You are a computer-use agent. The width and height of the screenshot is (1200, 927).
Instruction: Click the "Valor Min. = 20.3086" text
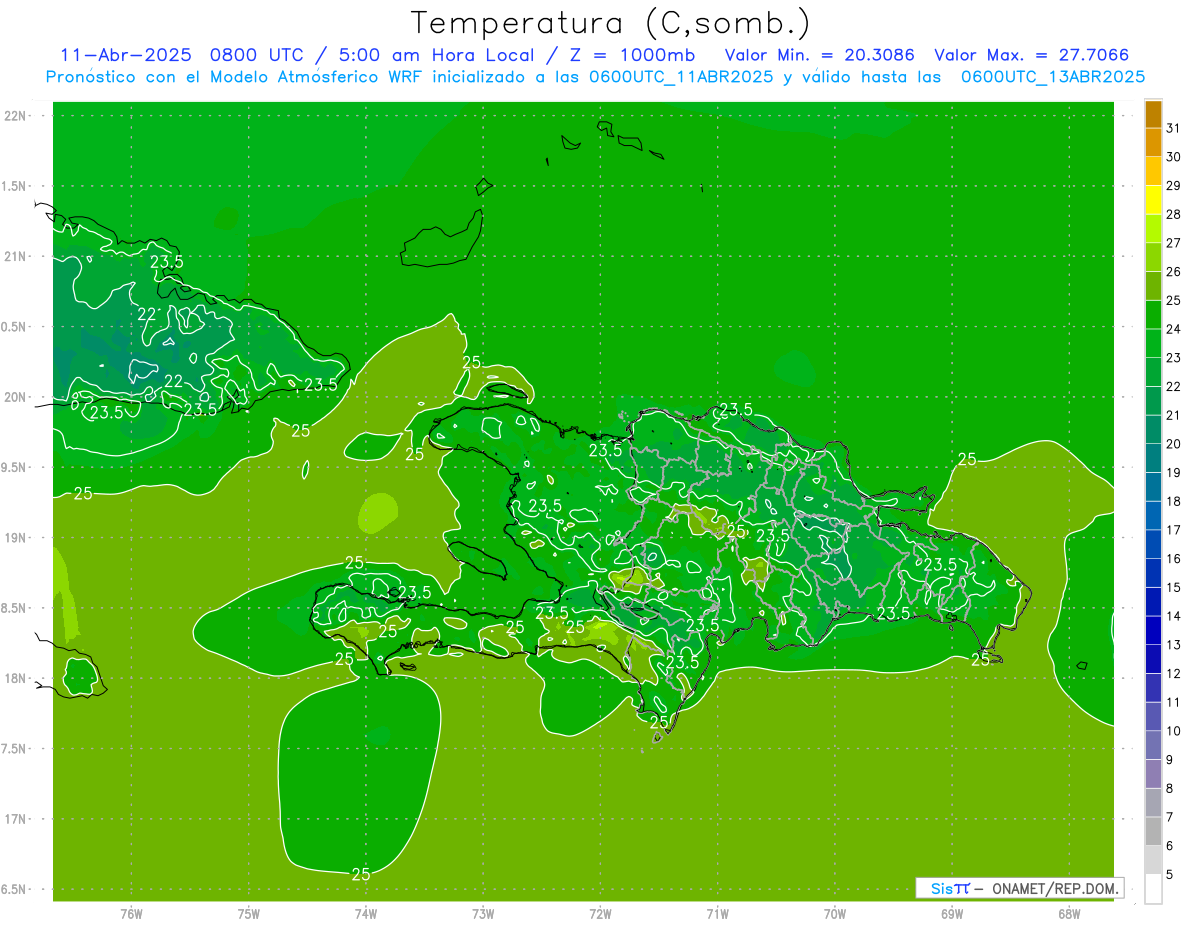(819, 55)
